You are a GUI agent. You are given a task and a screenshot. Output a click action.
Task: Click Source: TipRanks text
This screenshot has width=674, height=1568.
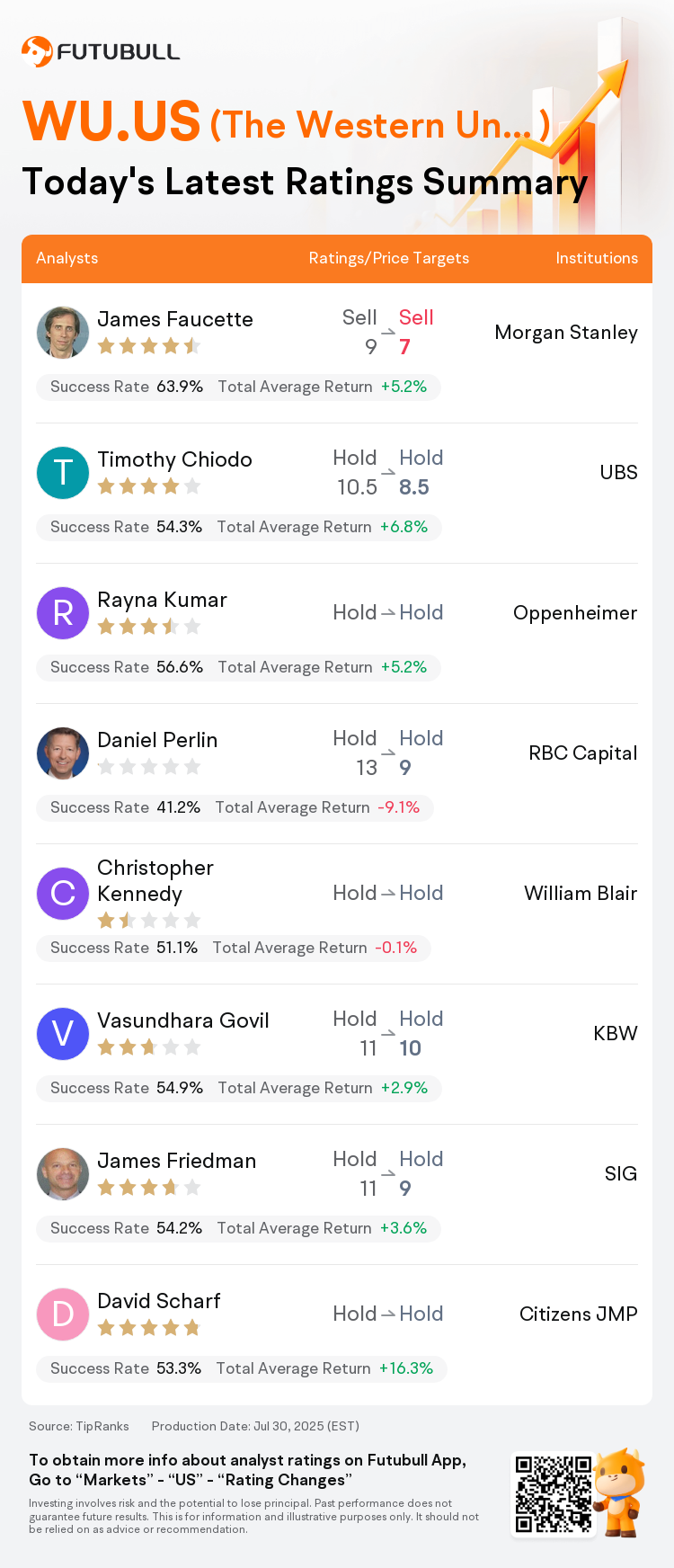click(x=79, y=1426)
